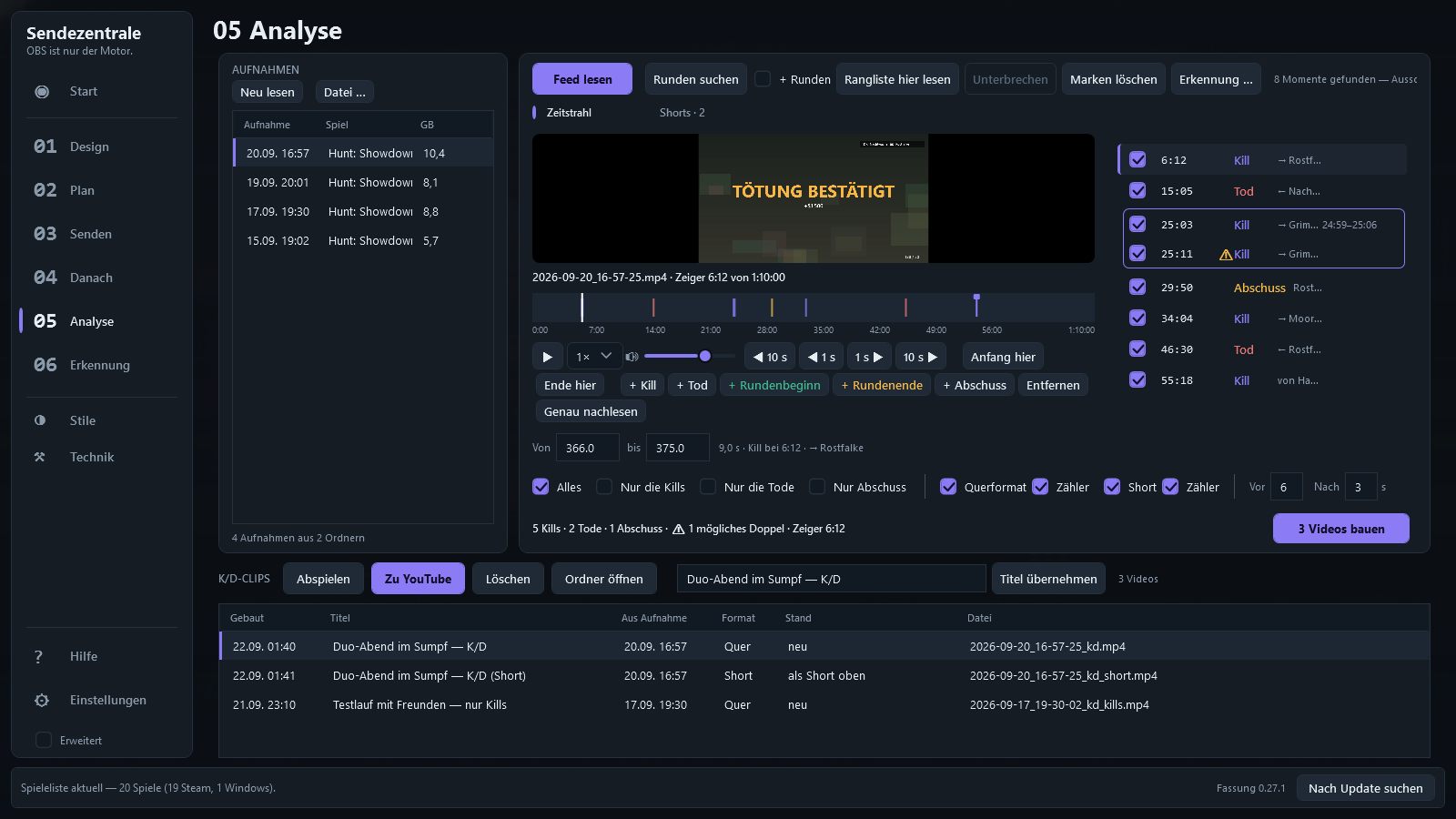Image resolution: width=1456 pixels, height=819 pixels.
Task: Click the Entfernen button
Action: [x=1053, y=385]
